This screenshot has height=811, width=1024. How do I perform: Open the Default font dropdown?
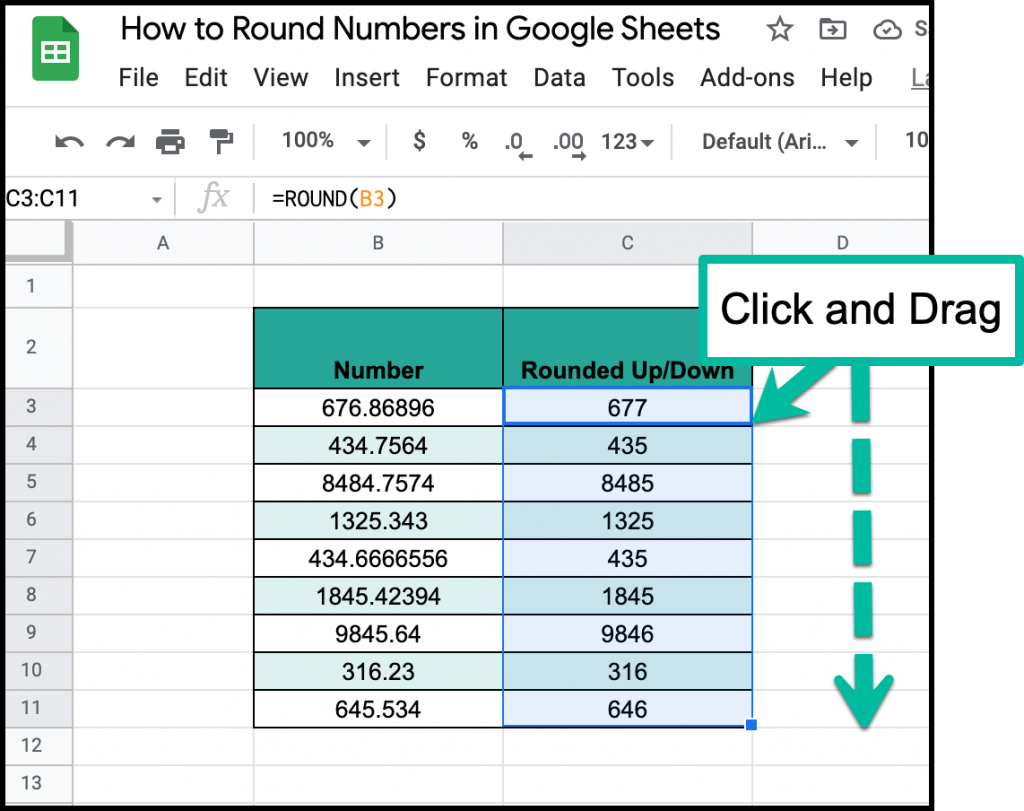click(778, 141)
